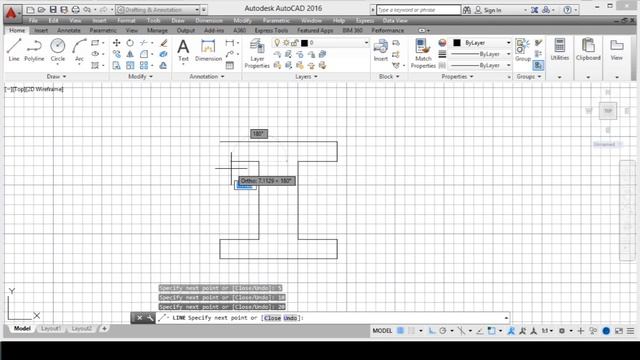Close the command line window
This screenshot has width=640, height=360.
pyautogui.click(x=139, y=318)
